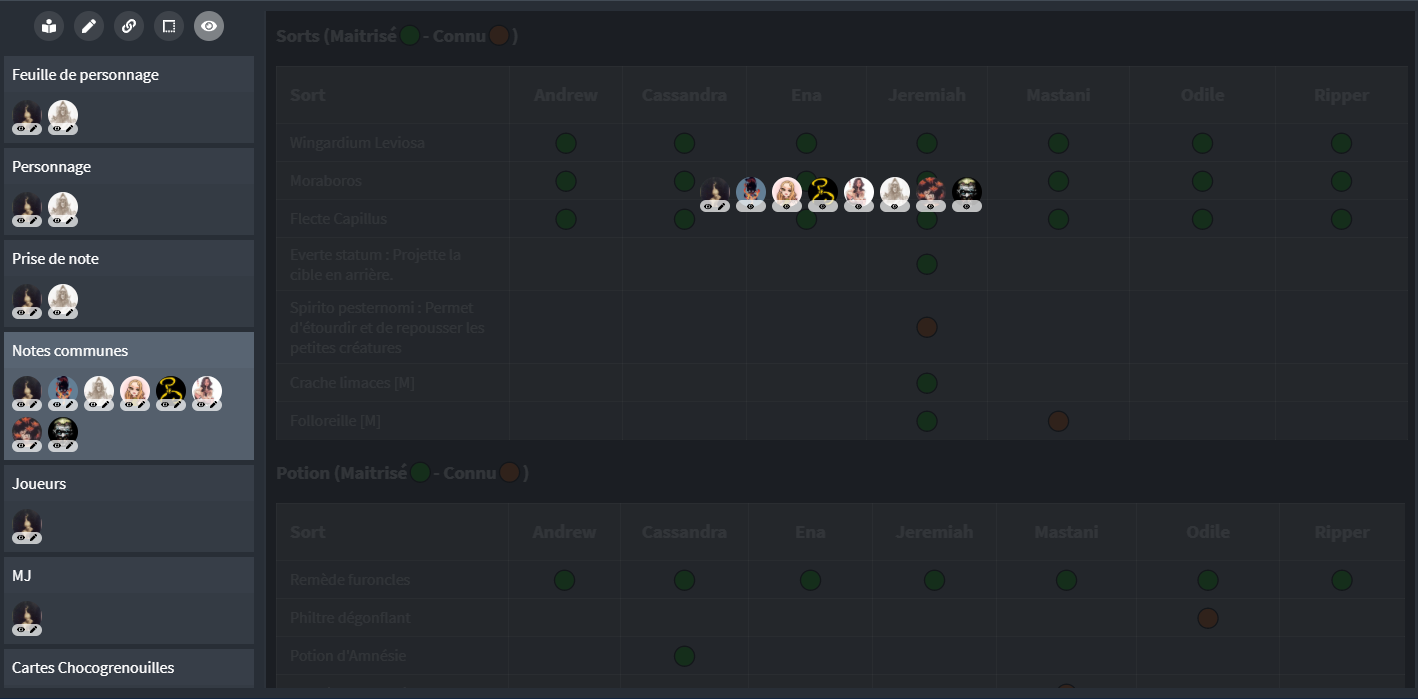Click the blonde girl avatar under Notes communes

pos(135,391)
